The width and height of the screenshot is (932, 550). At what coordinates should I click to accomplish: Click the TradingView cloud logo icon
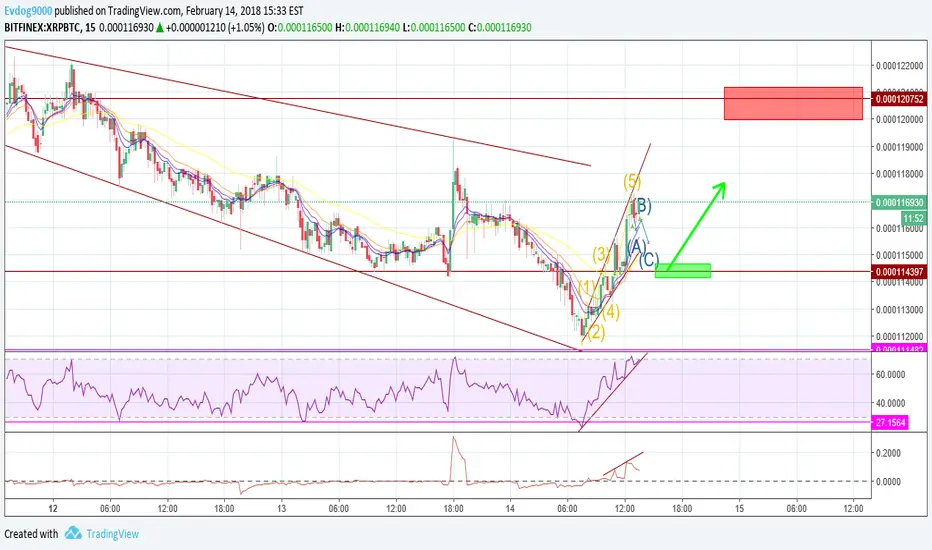[x=73, y=533]
